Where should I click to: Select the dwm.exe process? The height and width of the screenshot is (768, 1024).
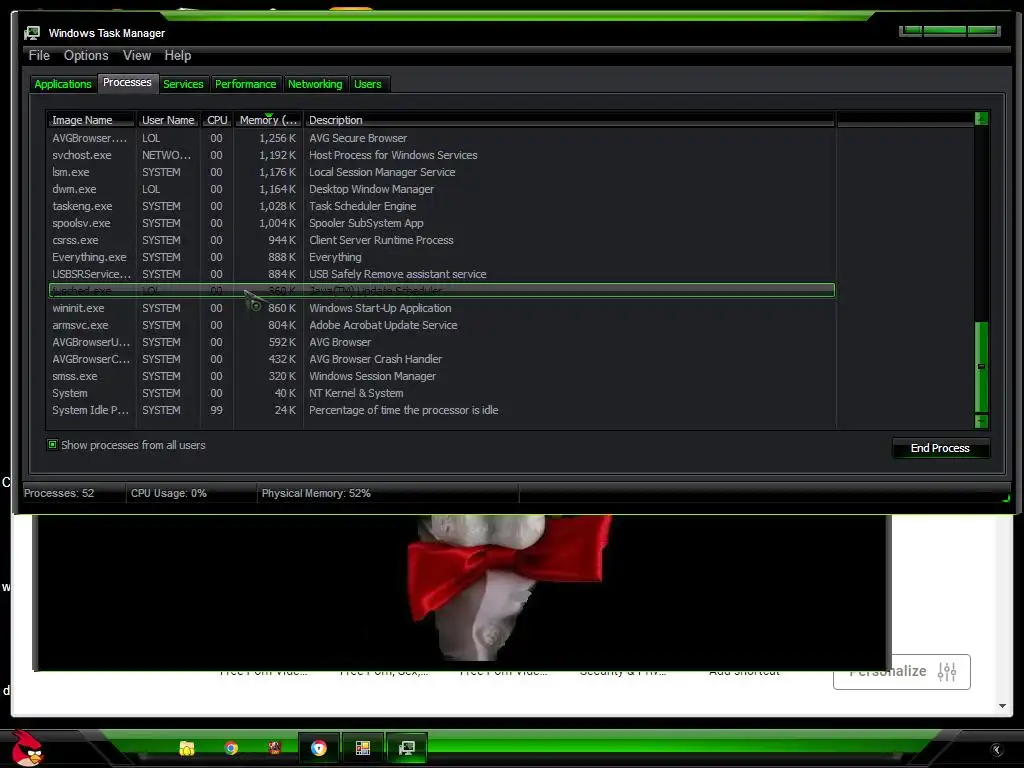pyautogui.click(x=442, y=189)
